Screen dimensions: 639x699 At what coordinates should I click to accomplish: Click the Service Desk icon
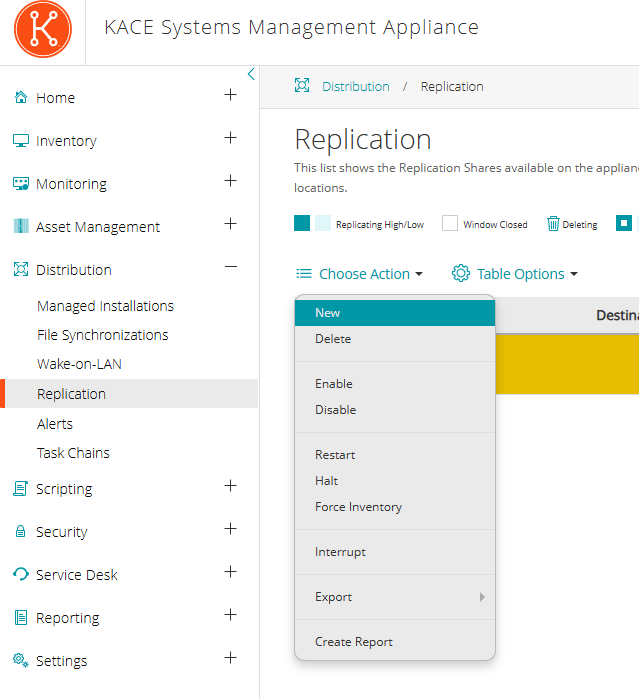point(20,575)
